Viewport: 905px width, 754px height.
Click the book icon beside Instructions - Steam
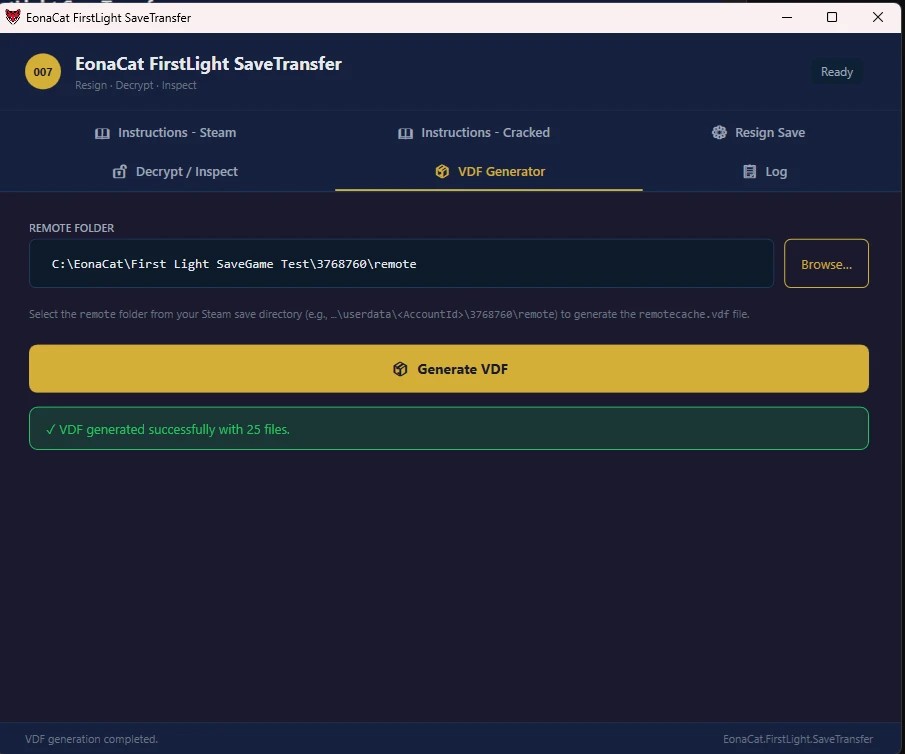pyautogui.click(x=102, y=133)
